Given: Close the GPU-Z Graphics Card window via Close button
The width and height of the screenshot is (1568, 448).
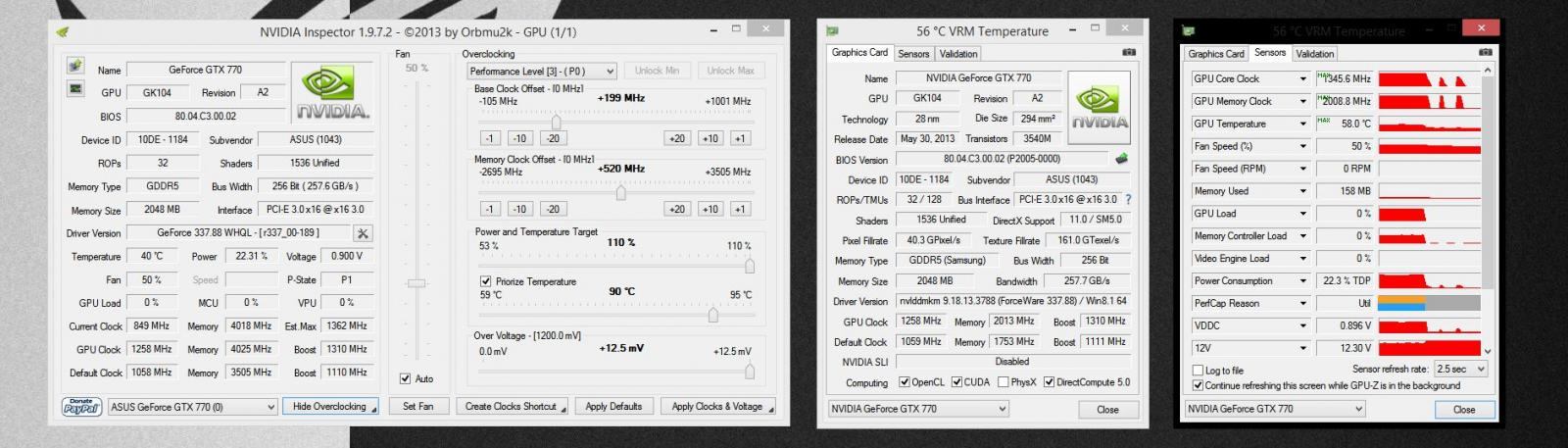Looking at the screenshot, I should point(1107,409).
